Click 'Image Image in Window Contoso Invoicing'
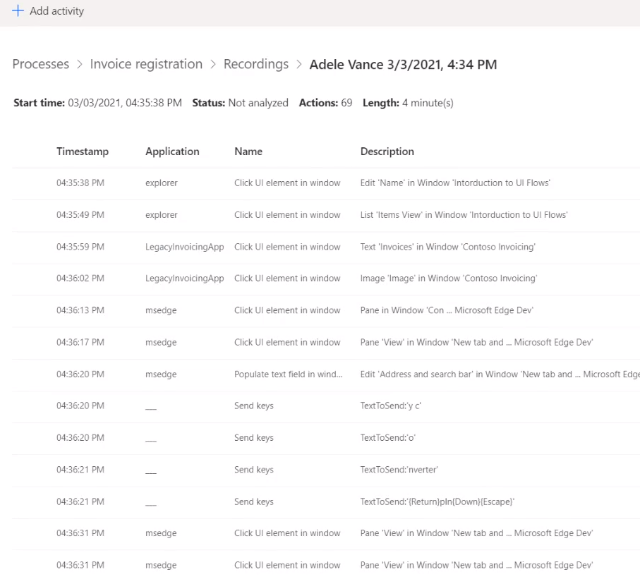 (x=449, y=278)
